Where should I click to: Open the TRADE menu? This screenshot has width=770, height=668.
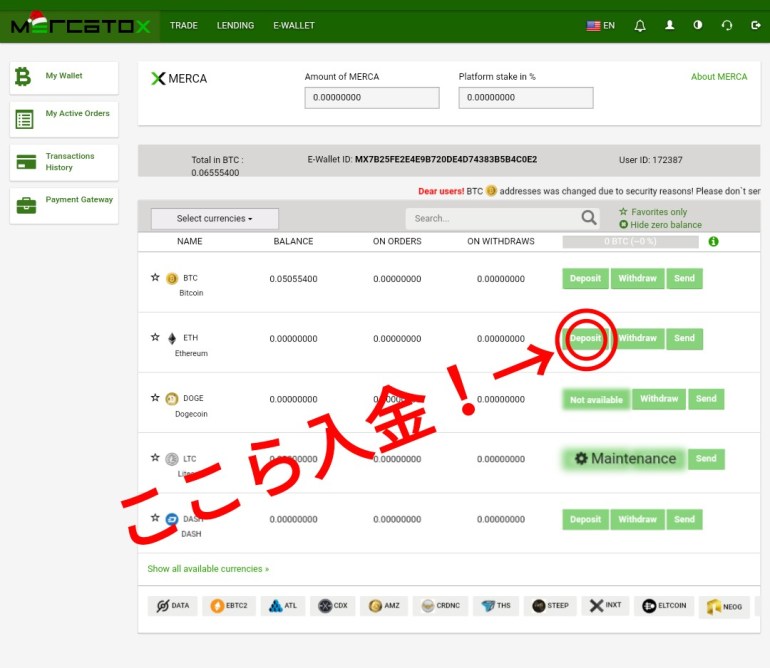184,25
